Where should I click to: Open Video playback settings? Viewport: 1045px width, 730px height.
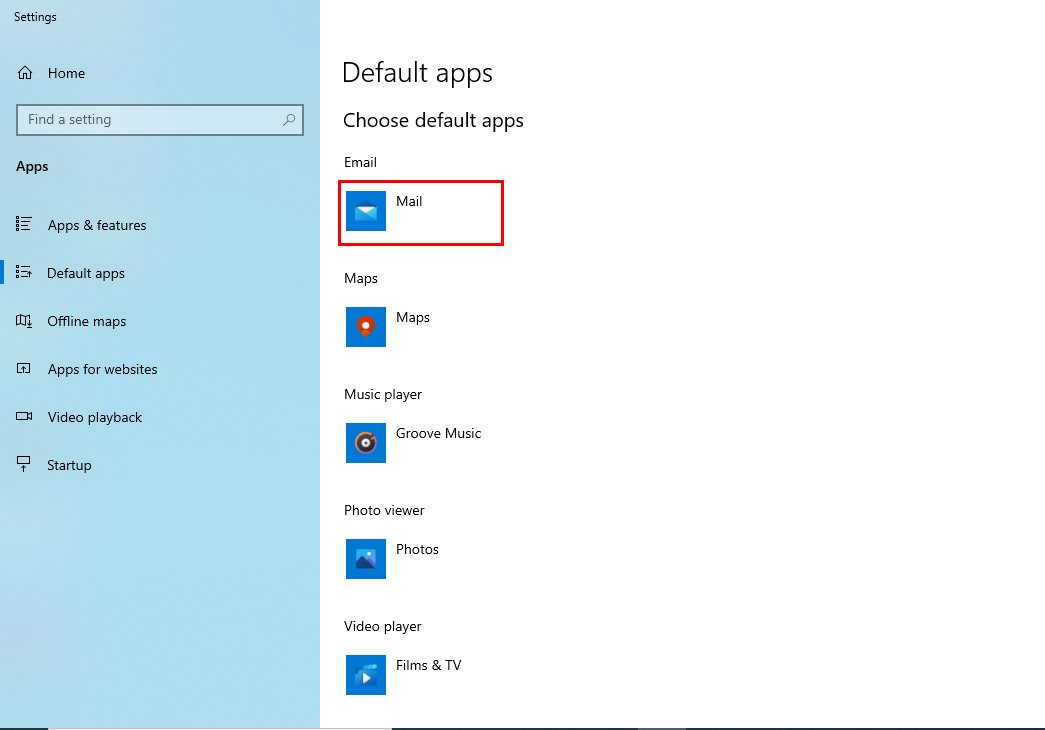[x=160, y=417]
